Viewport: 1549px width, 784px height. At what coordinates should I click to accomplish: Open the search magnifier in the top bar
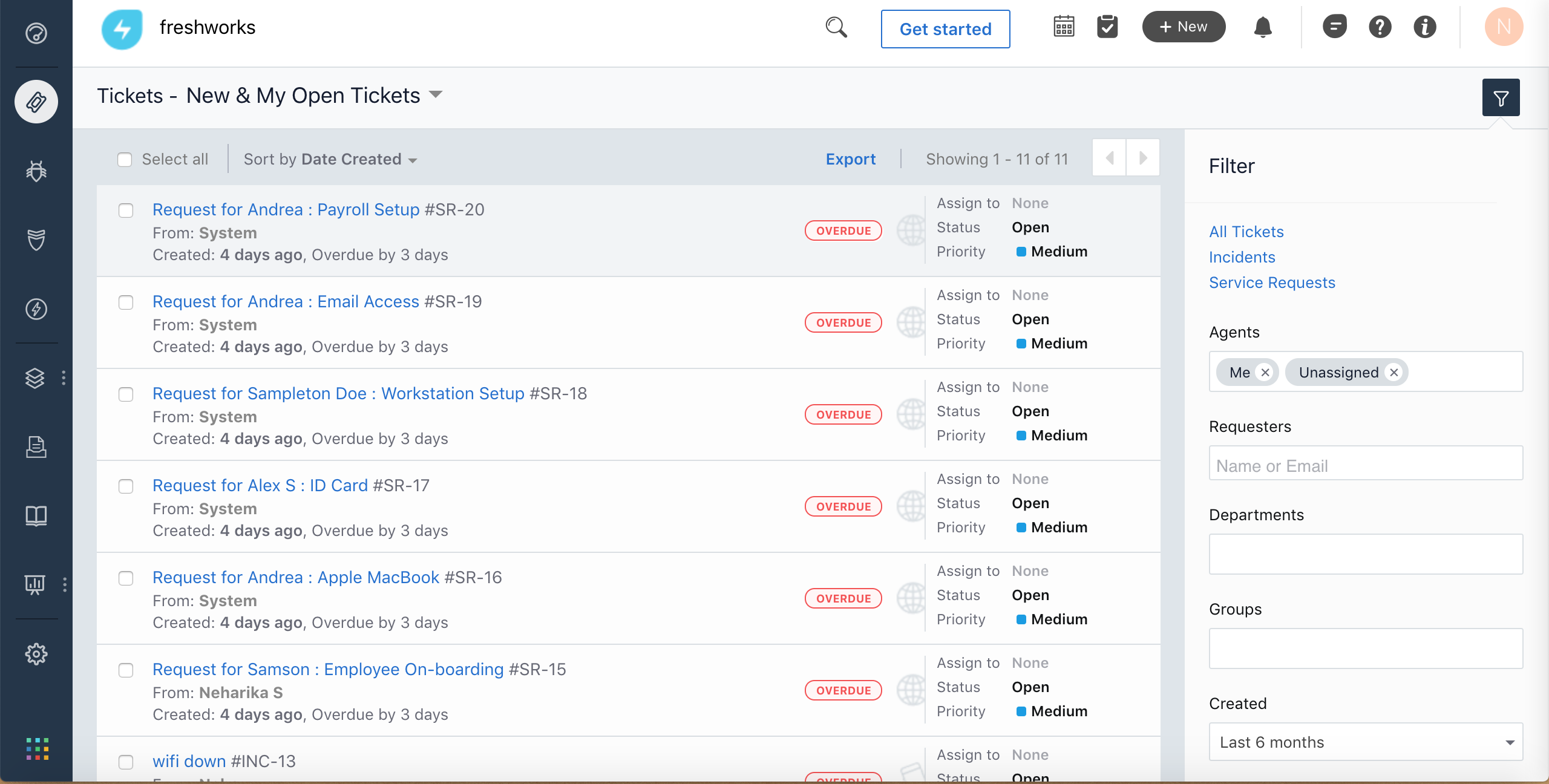(x=835, y=27)
